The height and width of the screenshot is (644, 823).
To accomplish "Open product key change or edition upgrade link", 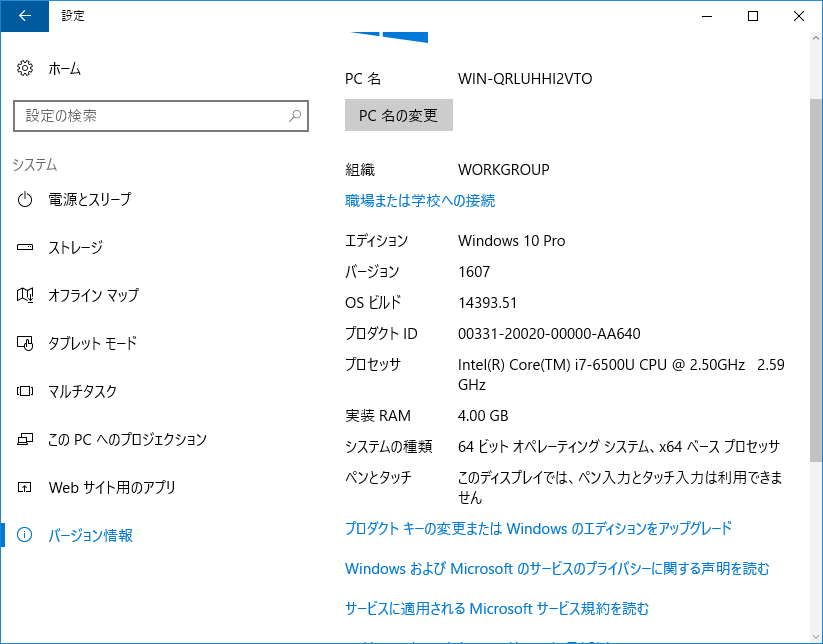I will point(538,528).
